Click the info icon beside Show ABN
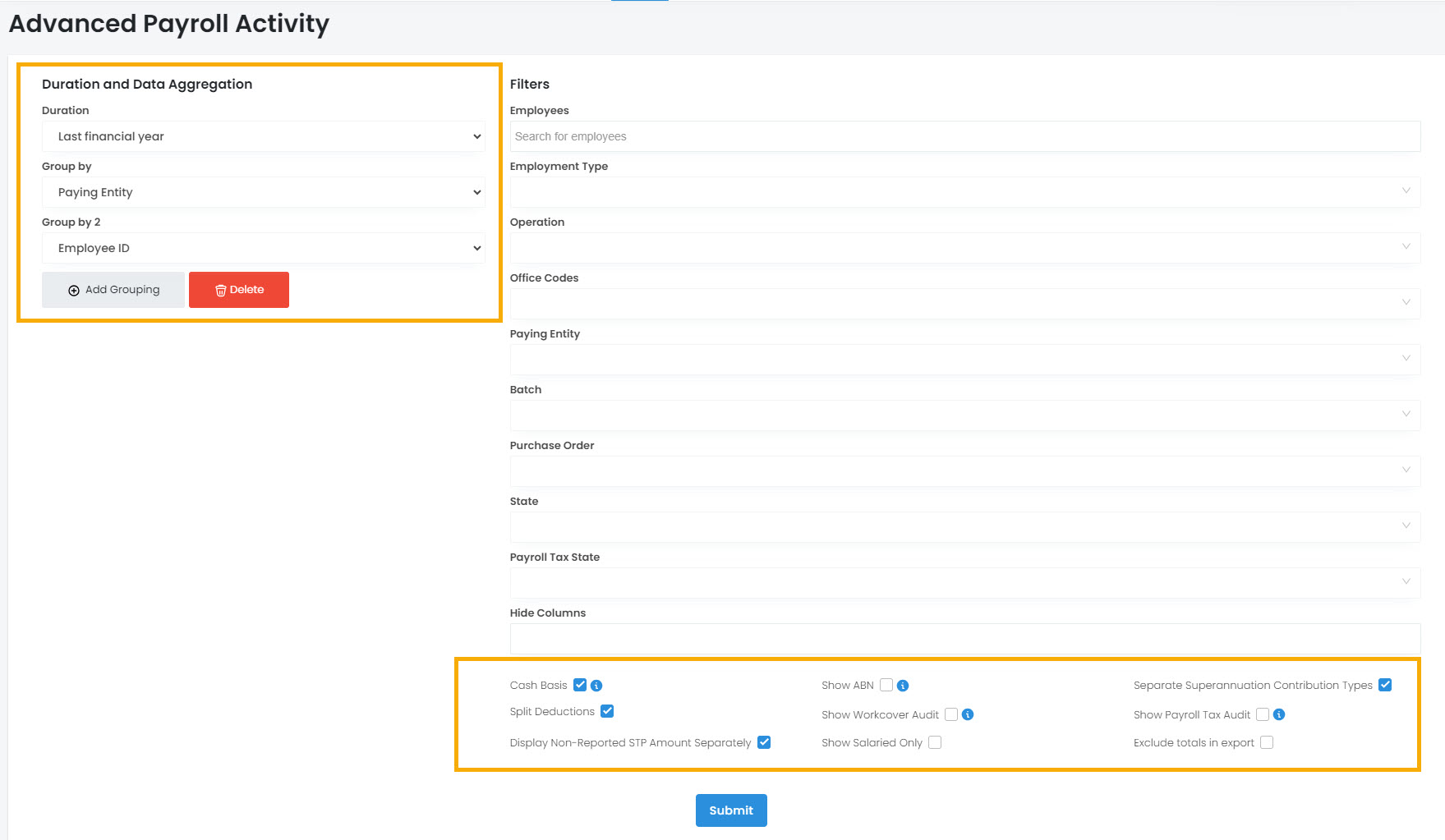Image resolution: width=1445 pixels, height=840 pixels. pyautogui.click(x=903, y=686)
